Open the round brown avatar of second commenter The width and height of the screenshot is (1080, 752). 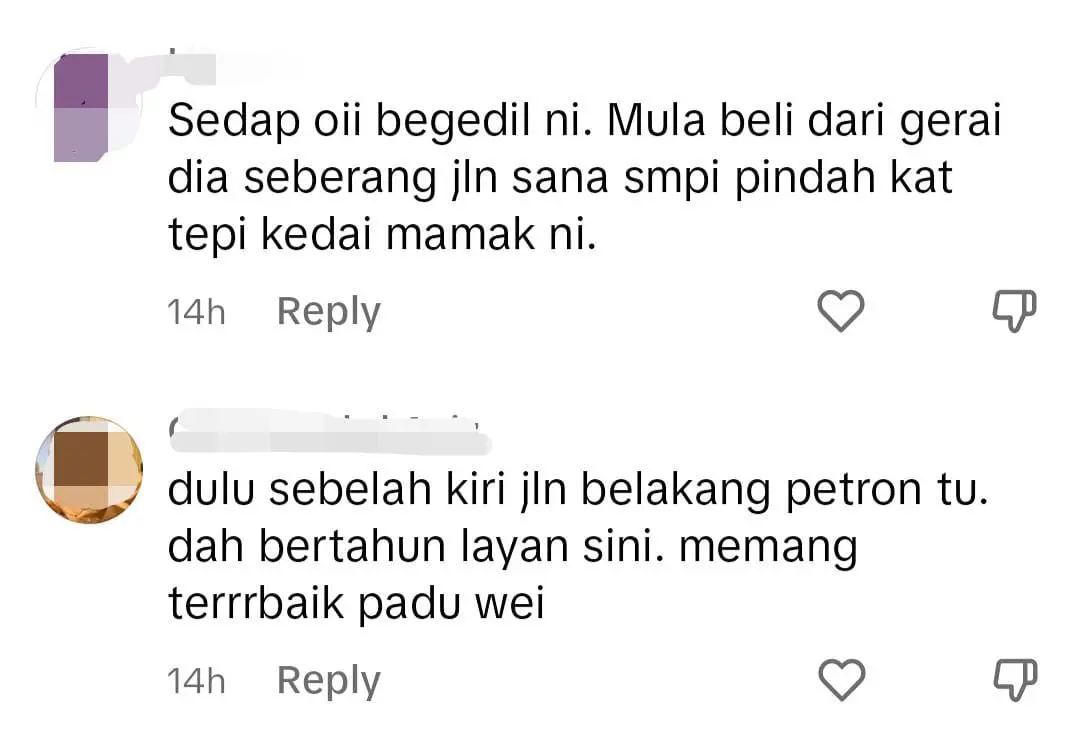(x=90, y=470)
